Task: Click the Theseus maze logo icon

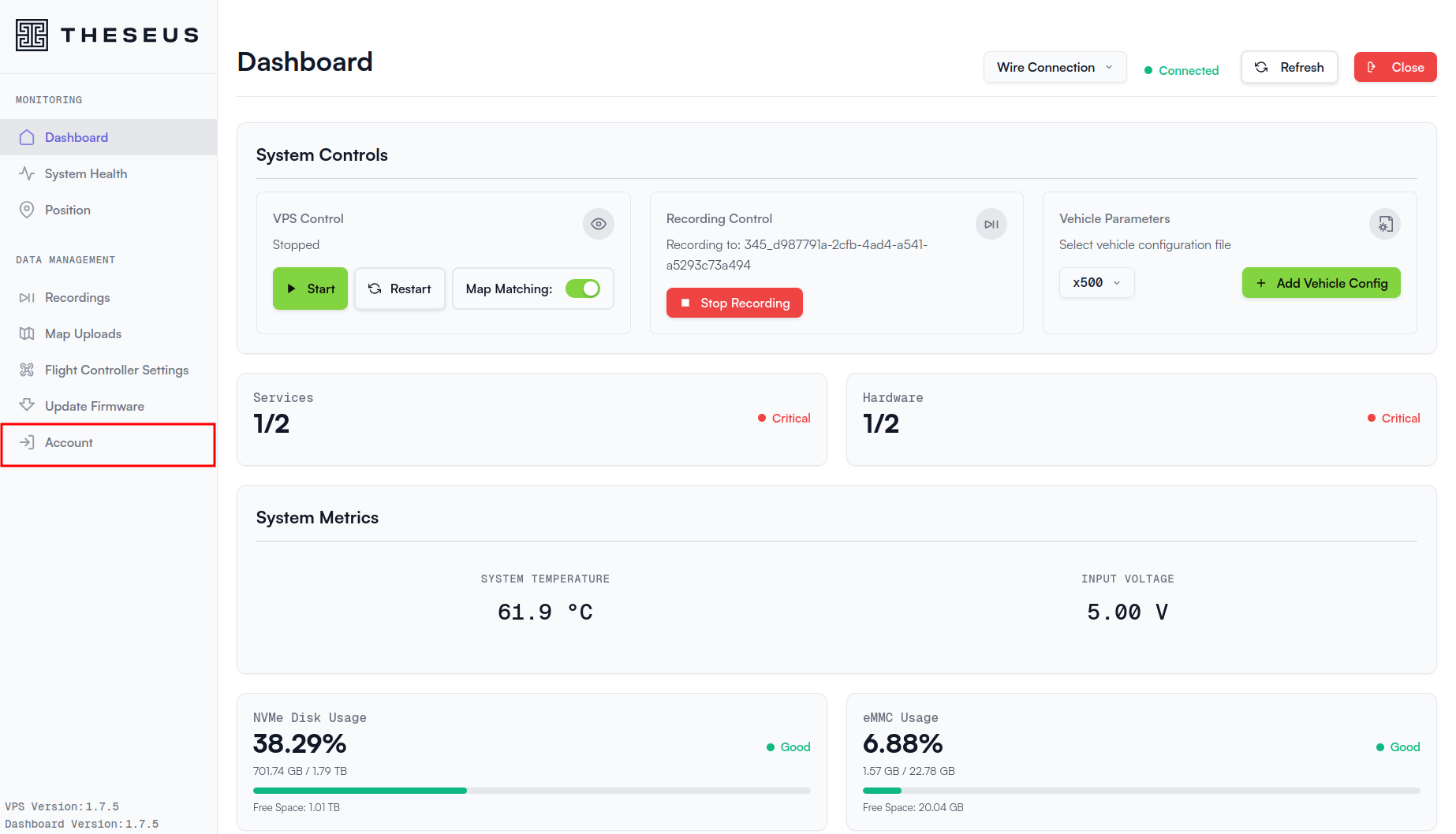Action: click(x=32, y=35)
